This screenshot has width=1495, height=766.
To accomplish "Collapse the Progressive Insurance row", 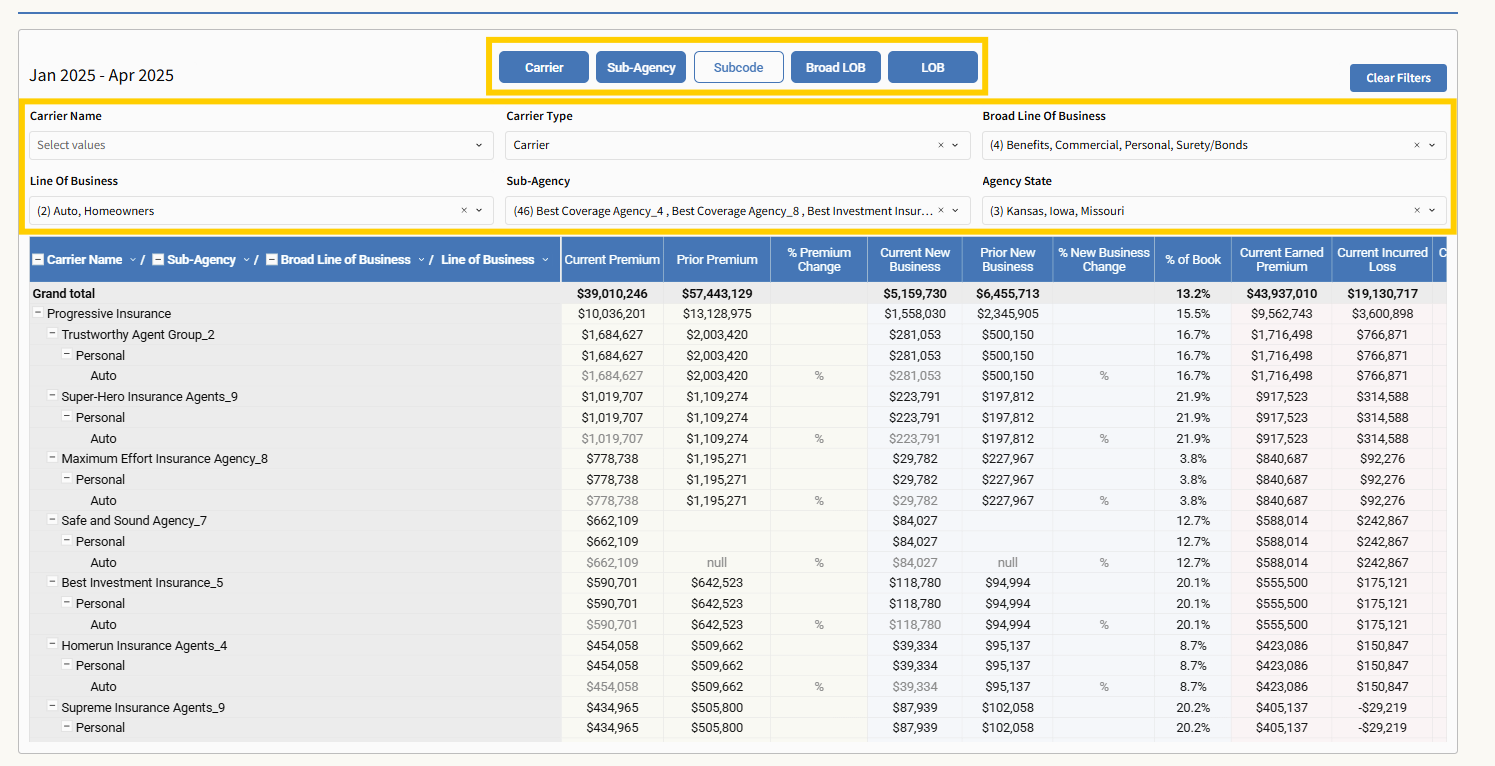I will click(x=38, y=314).
